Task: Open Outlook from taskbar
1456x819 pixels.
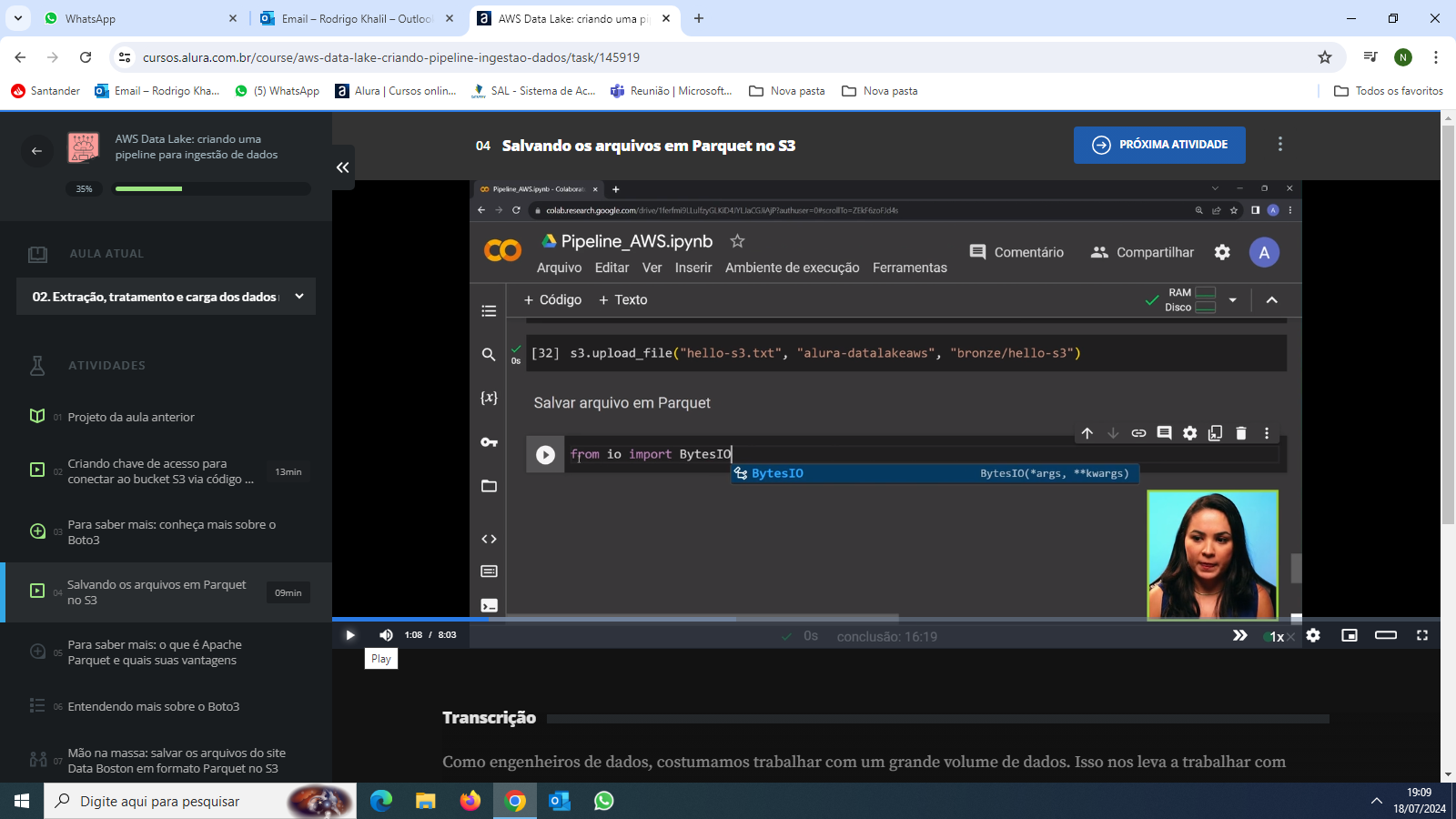Action: click(x=560, y=801)
